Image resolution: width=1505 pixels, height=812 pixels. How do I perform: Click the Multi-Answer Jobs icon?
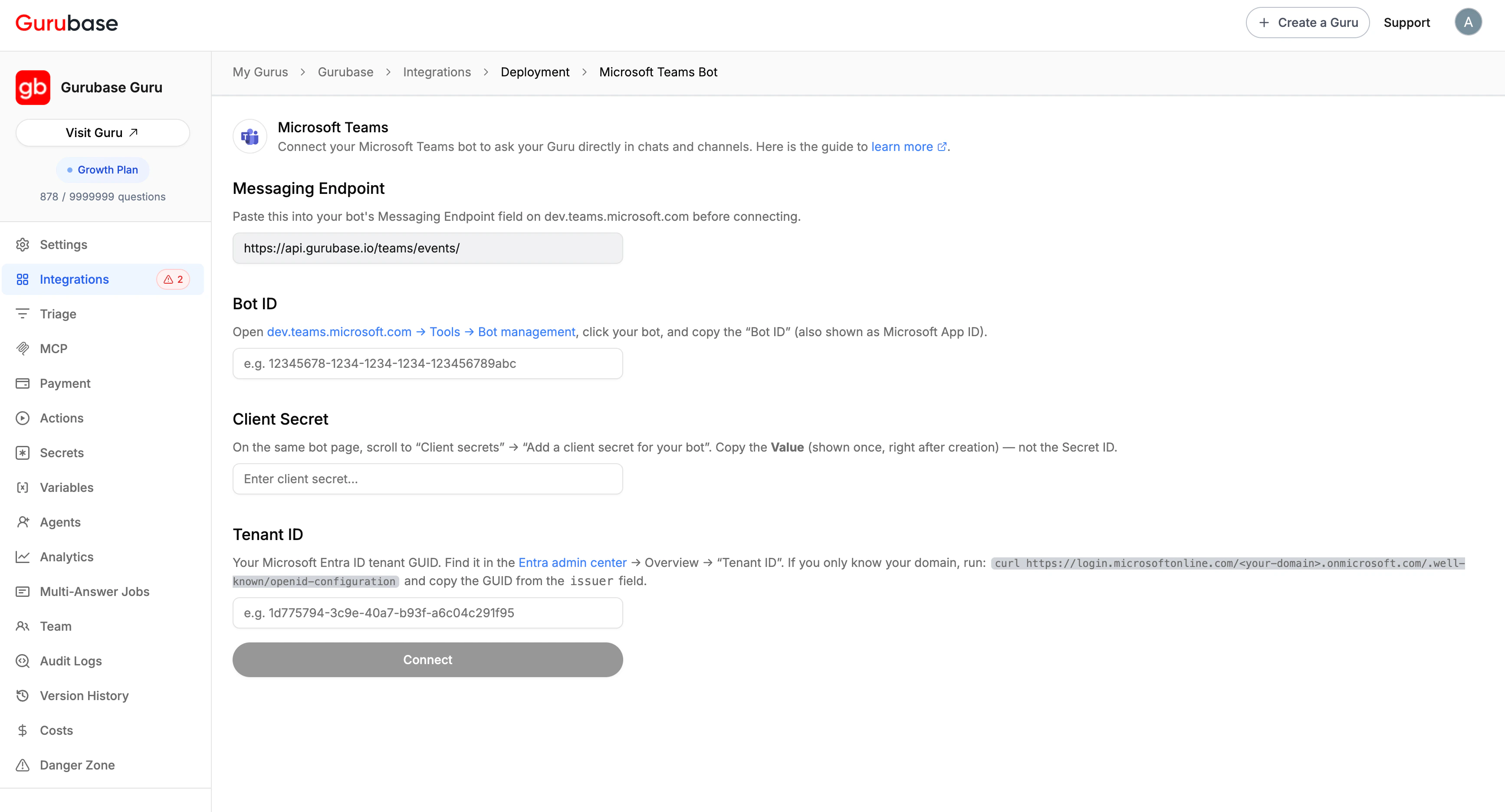(23, 591)
